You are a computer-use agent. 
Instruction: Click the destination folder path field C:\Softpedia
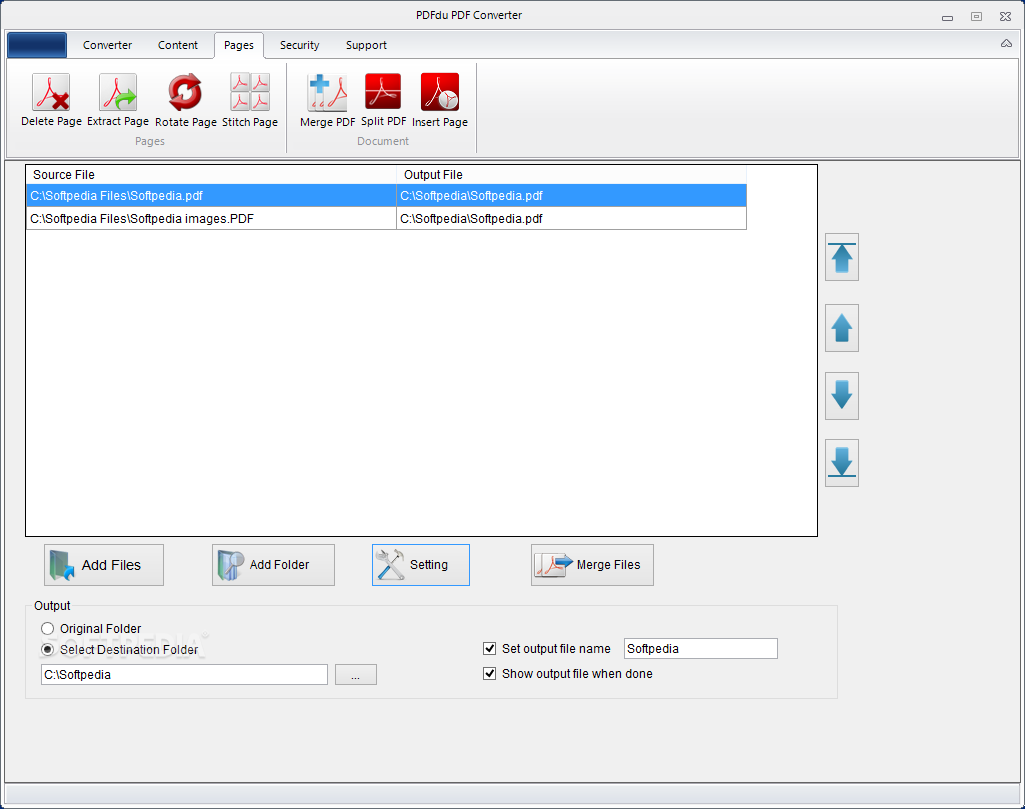pos(184,674)
